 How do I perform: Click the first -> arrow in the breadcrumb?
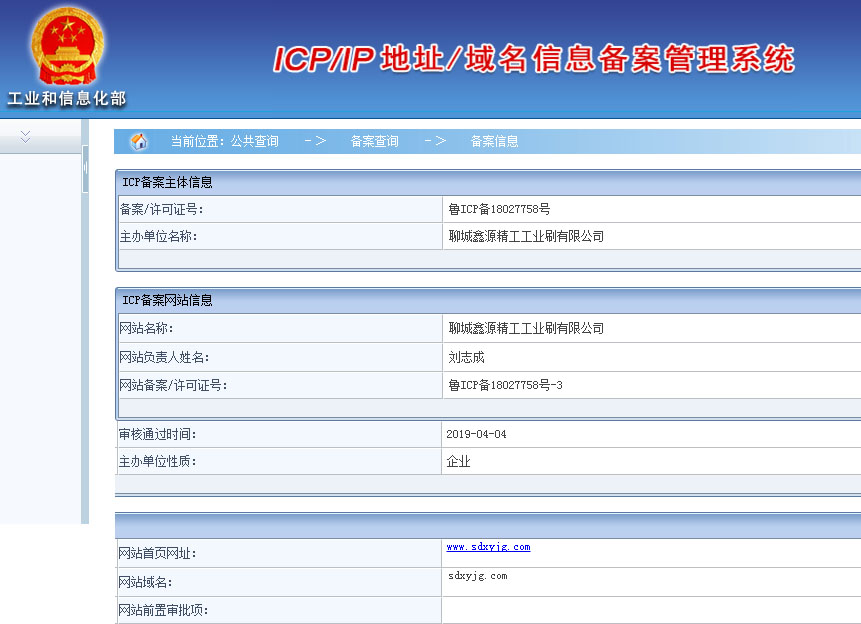[314, 141]
